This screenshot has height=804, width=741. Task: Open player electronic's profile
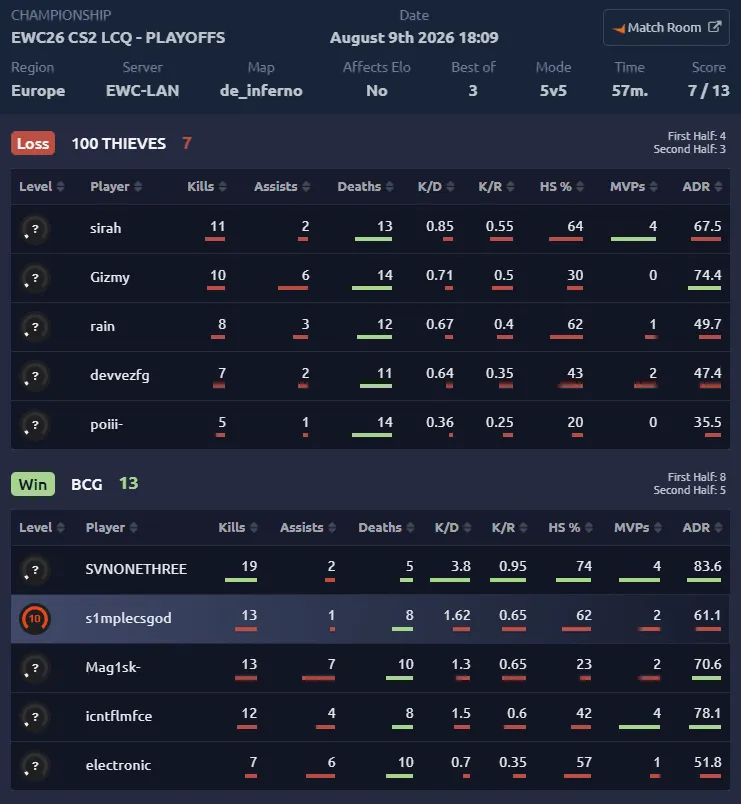click(118, 765)
